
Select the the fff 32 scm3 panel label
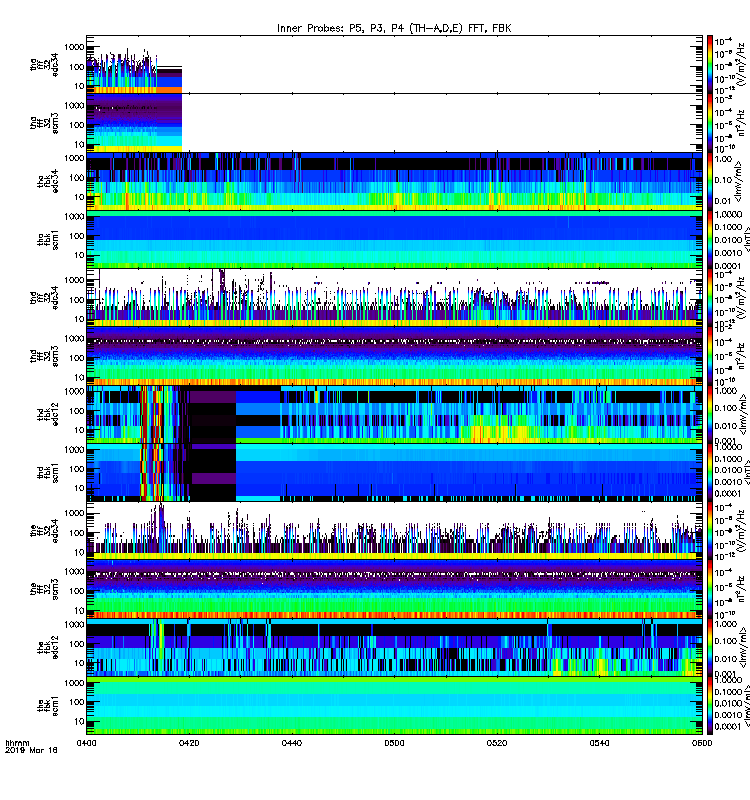(44, 590)
